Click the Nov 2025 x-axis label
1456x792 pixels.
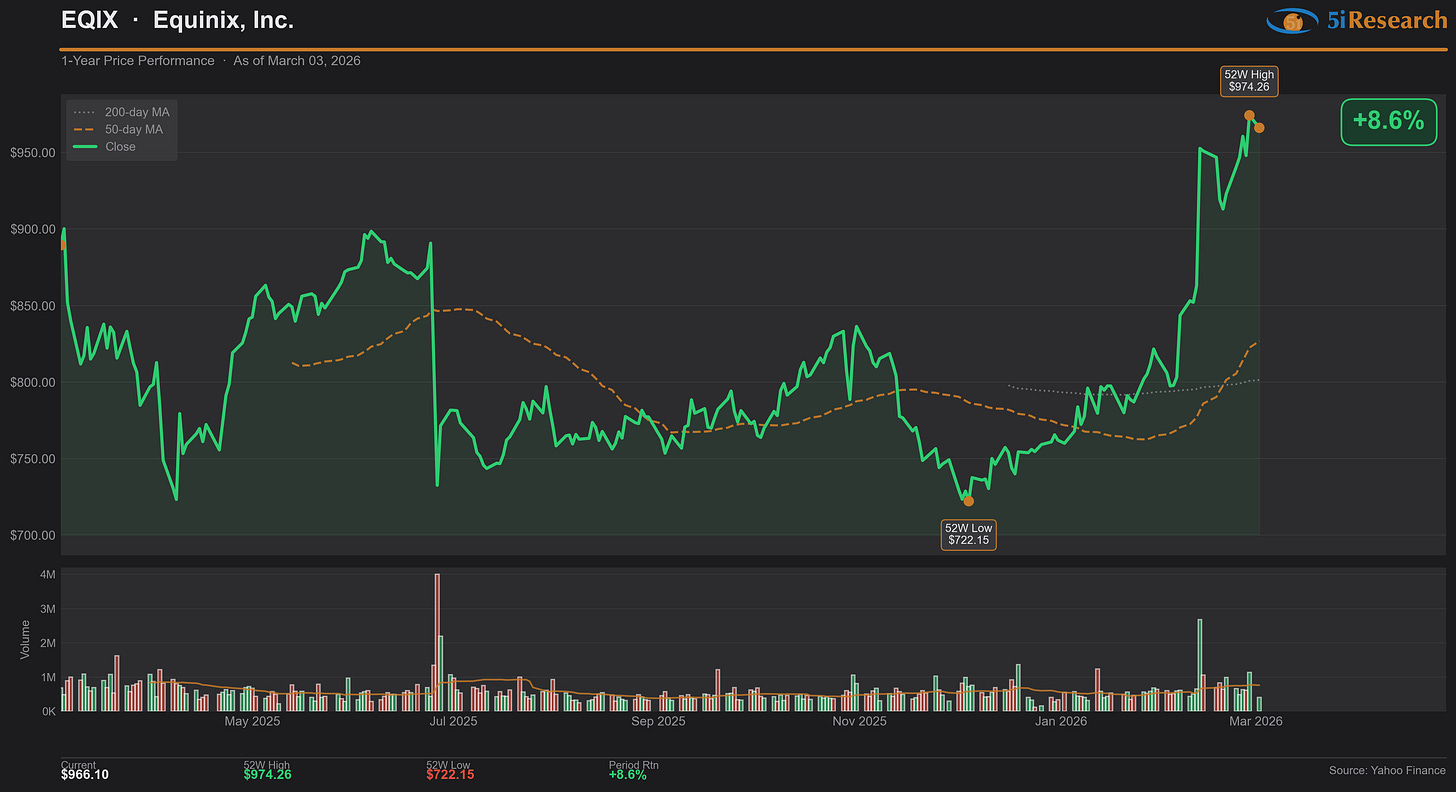[860, 721]
